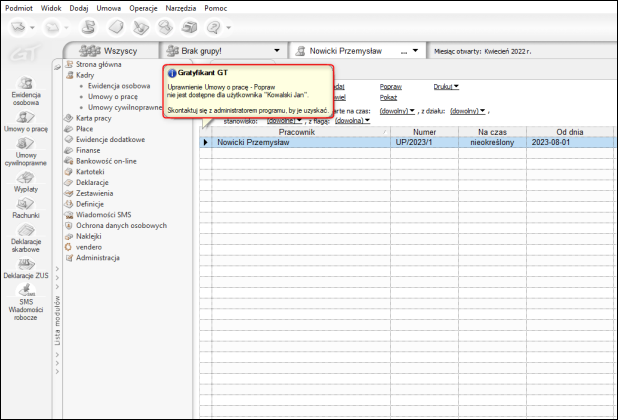The image size is (618, 420).
Task: Select Umowy o pracę under Kadry
Action: point(113,97)
